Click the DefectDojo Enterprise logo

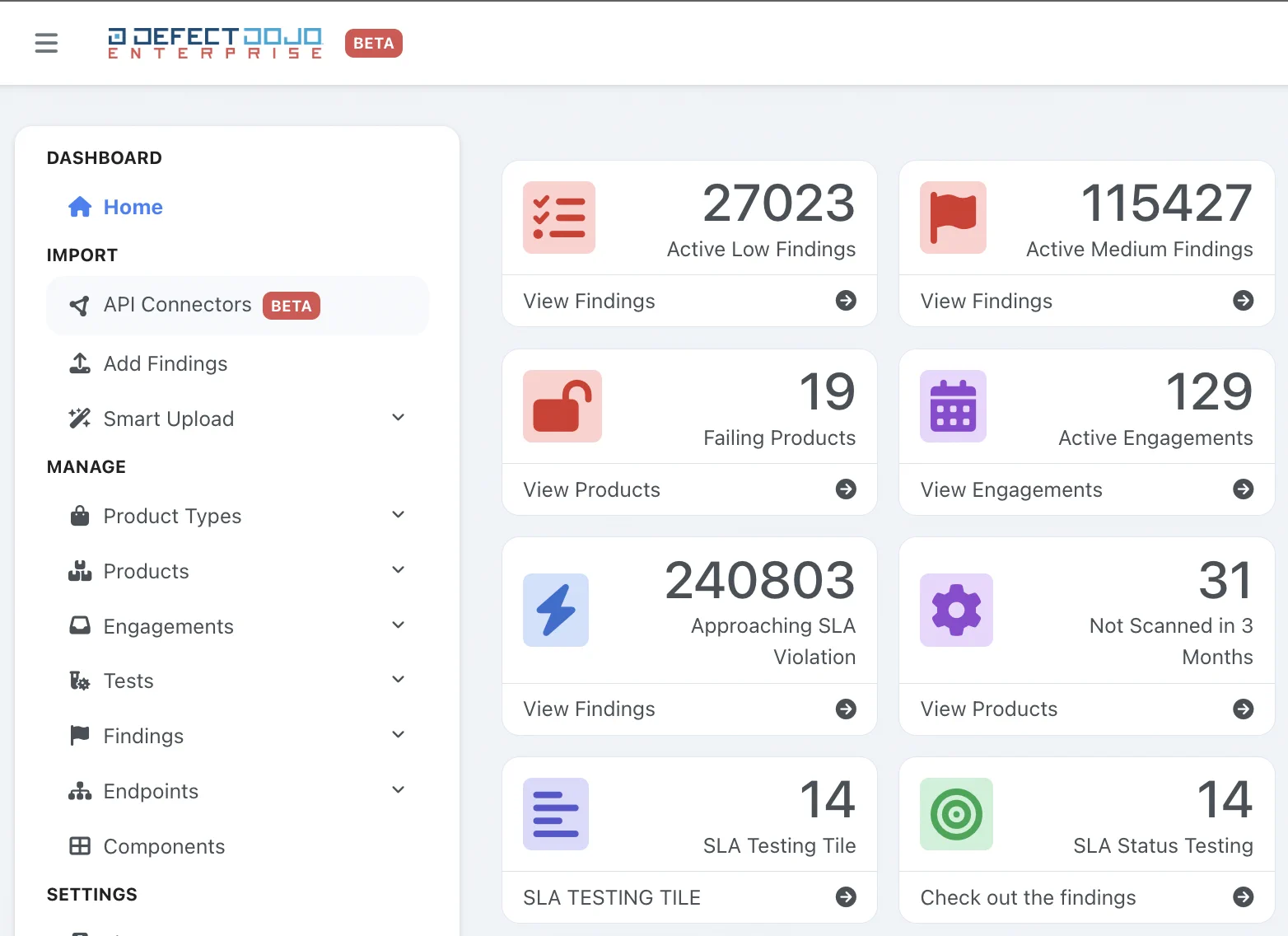click(x=215, y=43)
